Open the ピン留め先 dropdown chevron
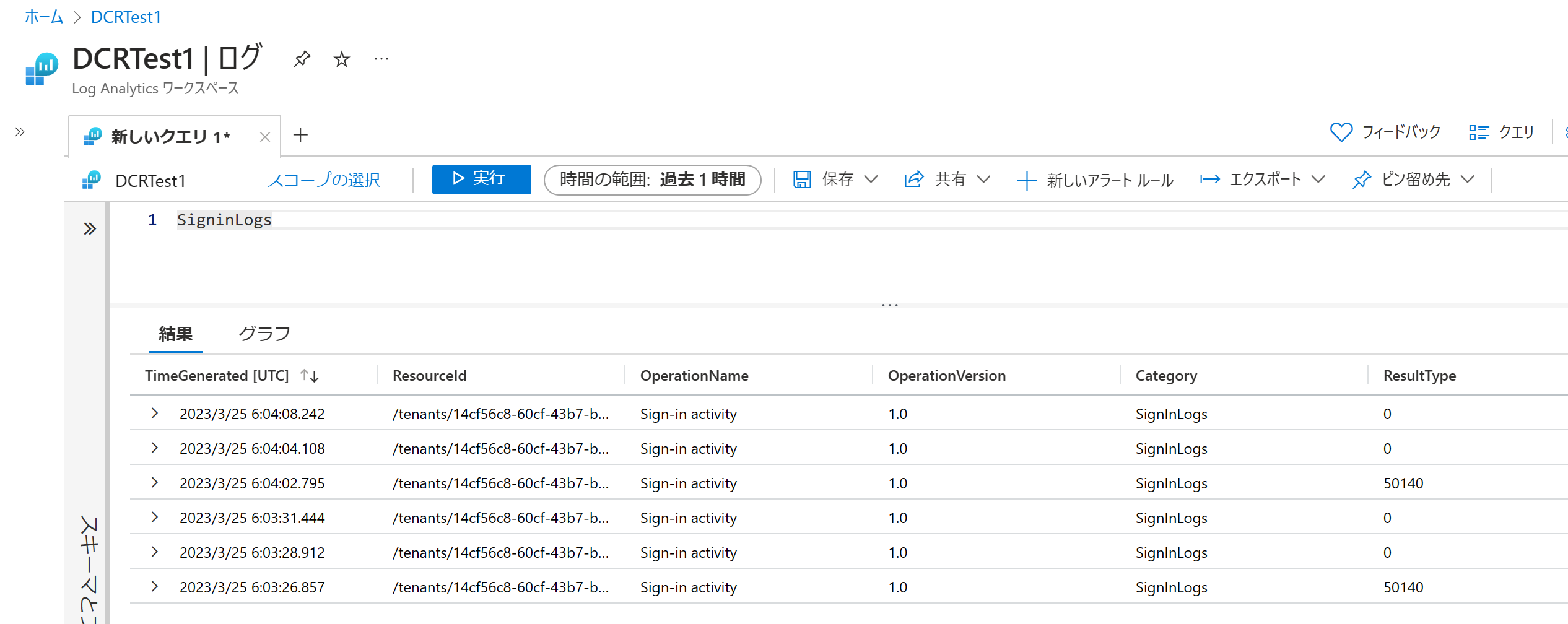Screen dimensions: 1568x624 (1467, 180)
